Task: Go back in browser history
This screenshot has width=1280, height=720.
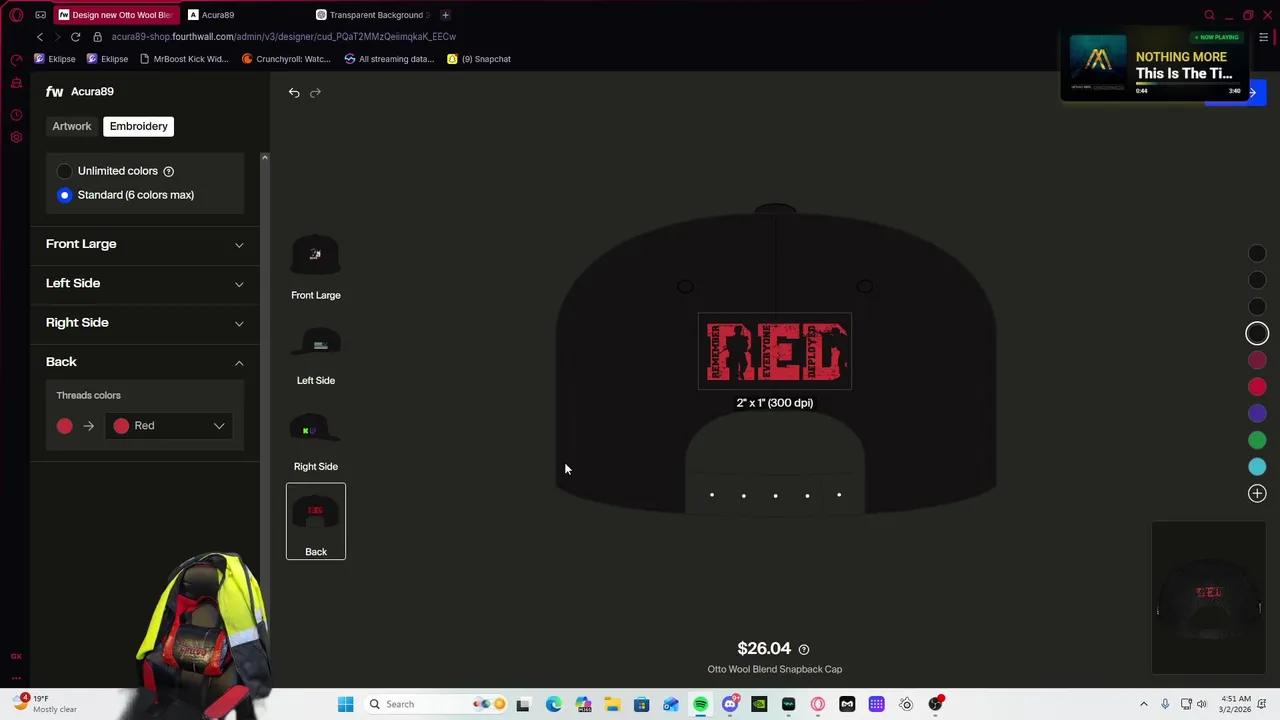Action: [x=40, y=37]
